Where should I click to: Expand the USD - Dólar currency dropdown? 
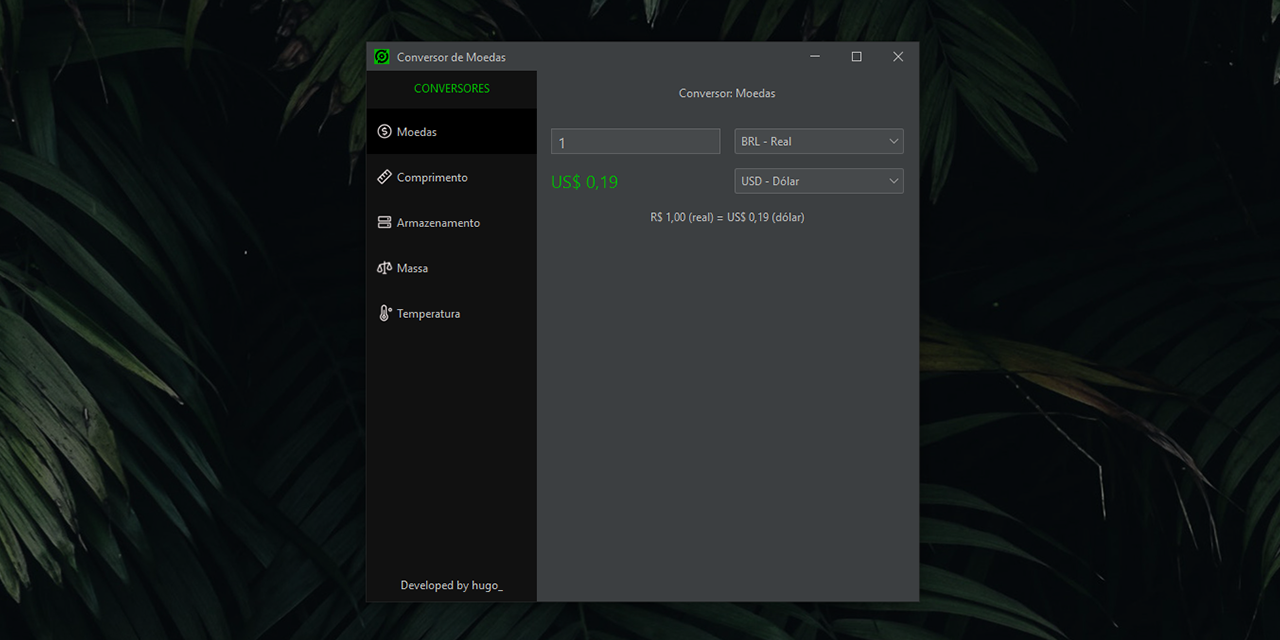click(x=818, y=181)
